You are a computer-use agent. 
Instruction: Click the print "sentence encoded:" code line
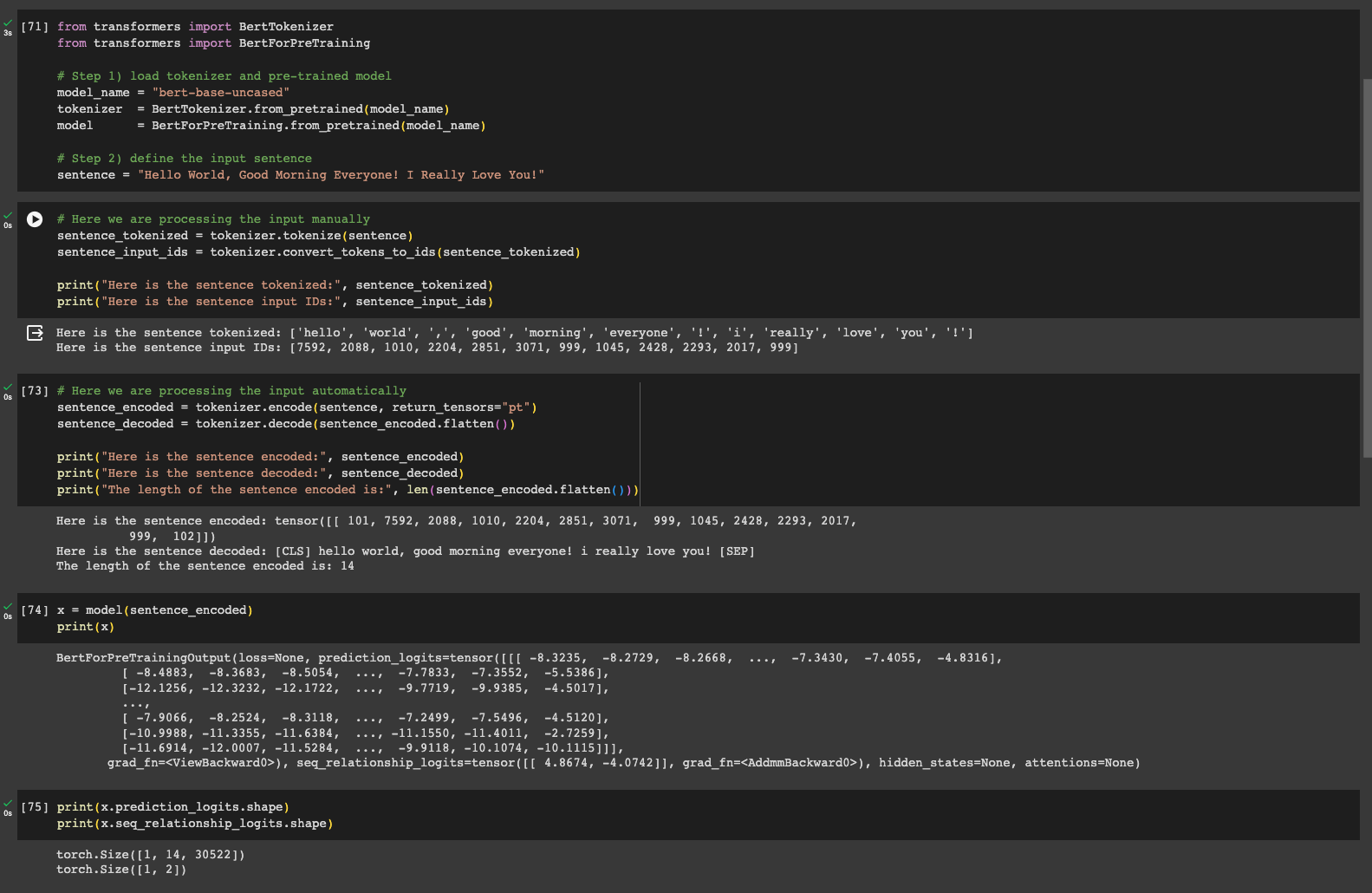(261, 457)
